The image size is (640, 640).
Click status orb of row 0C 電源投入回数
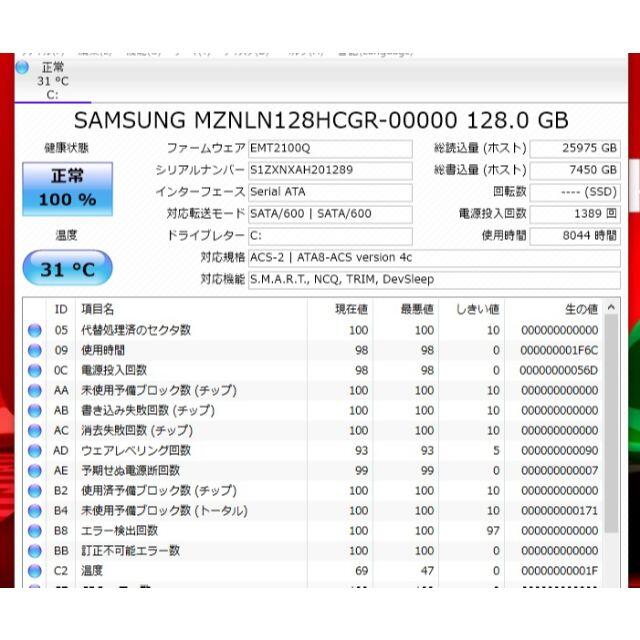[x=35, y=370]
